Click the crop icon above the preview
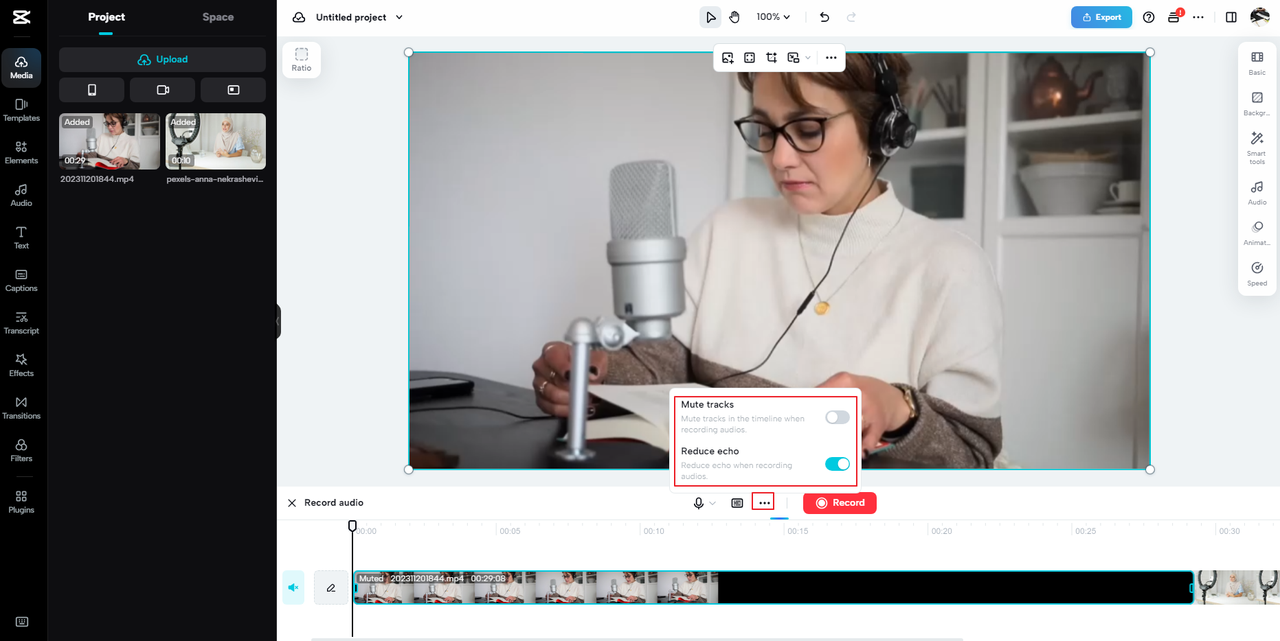The image size is (1280, 641). point(772,58)
